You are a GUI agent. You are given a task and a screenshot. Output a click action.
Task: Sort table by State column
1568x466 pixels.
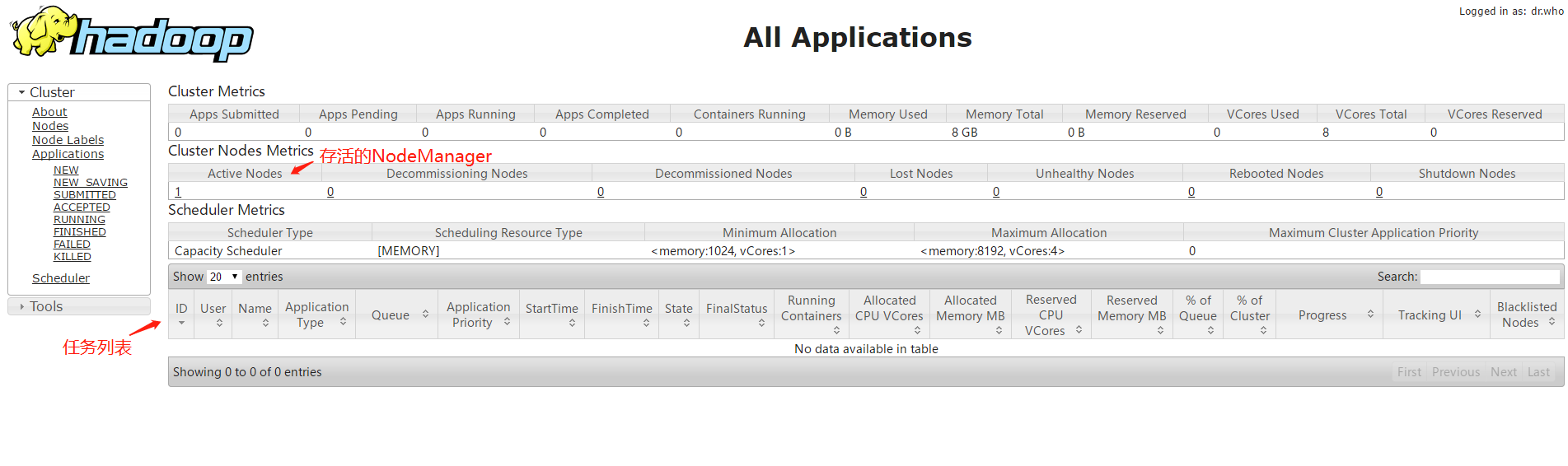[678, 315]
